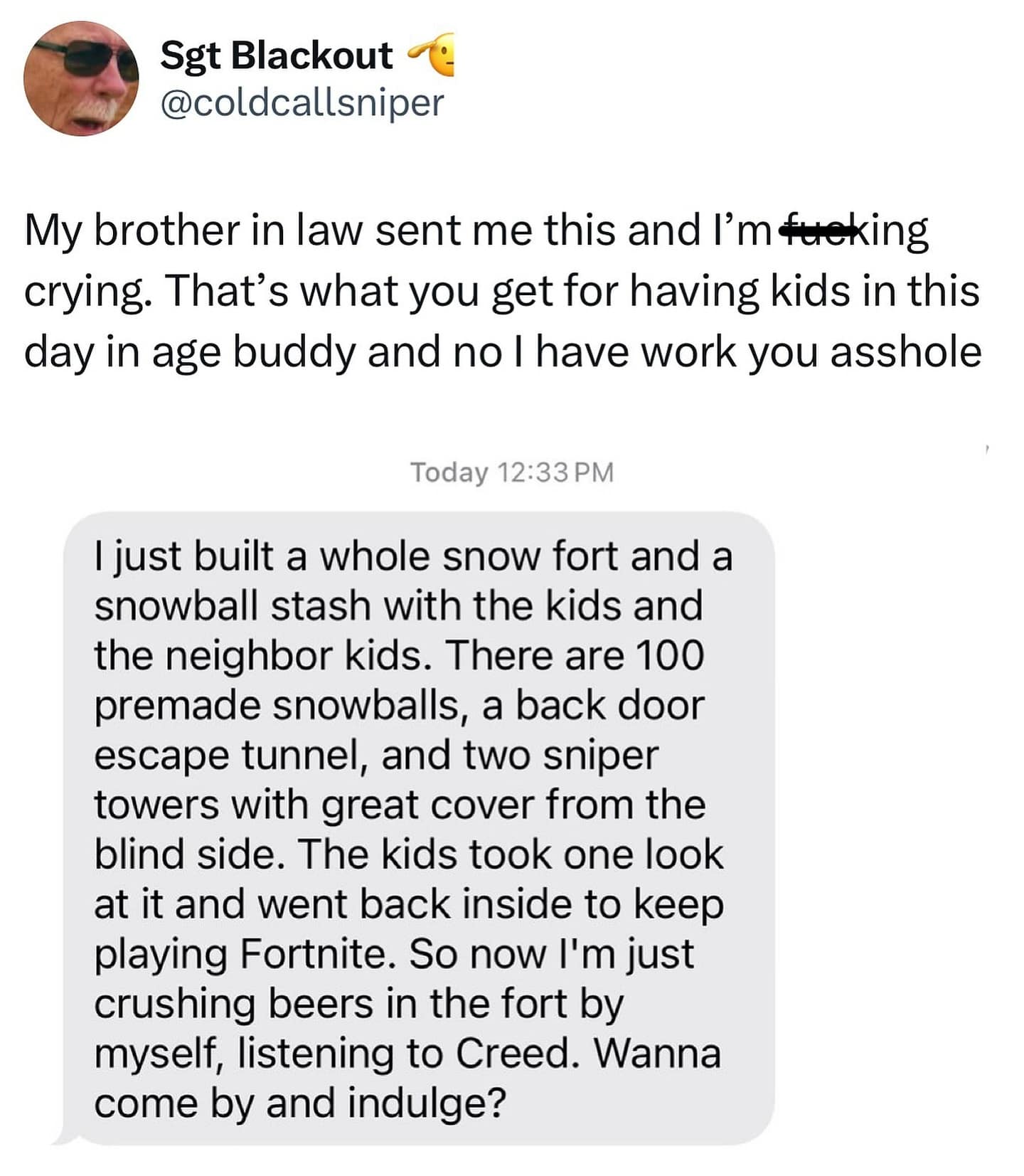Image resolution: width=1024 pixels, height=1176 pixels.
Task: Expand the Today 12:33 PM timestamp
Action: [x=512, y=470]
